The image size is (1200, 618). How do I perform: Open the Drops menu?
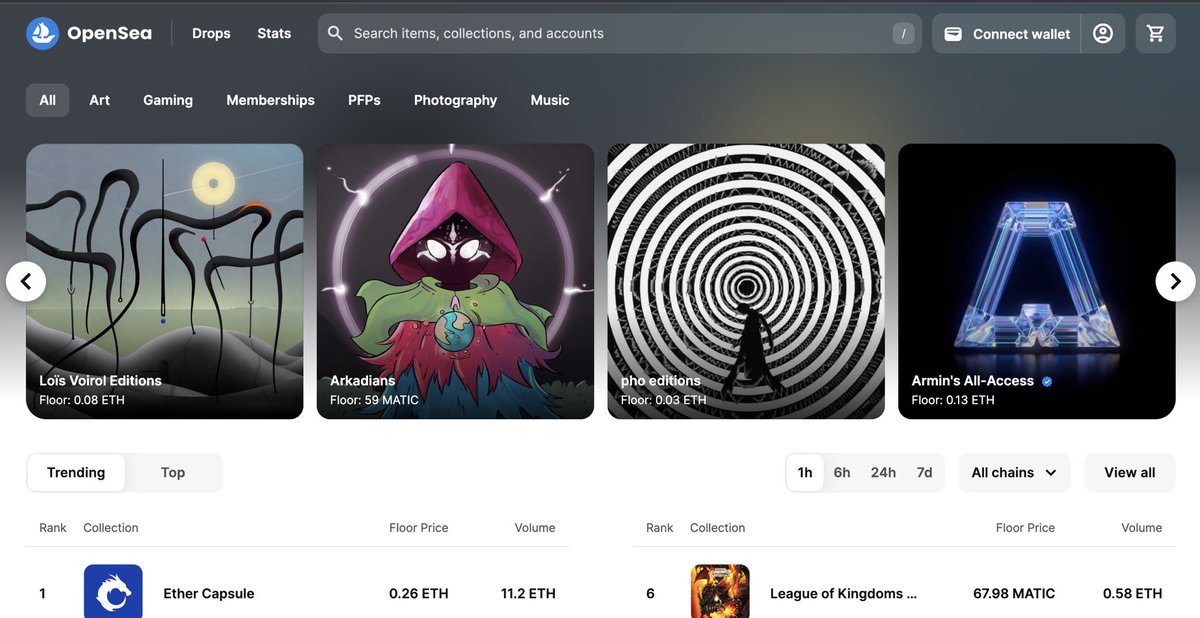click(x=211, y=34)
